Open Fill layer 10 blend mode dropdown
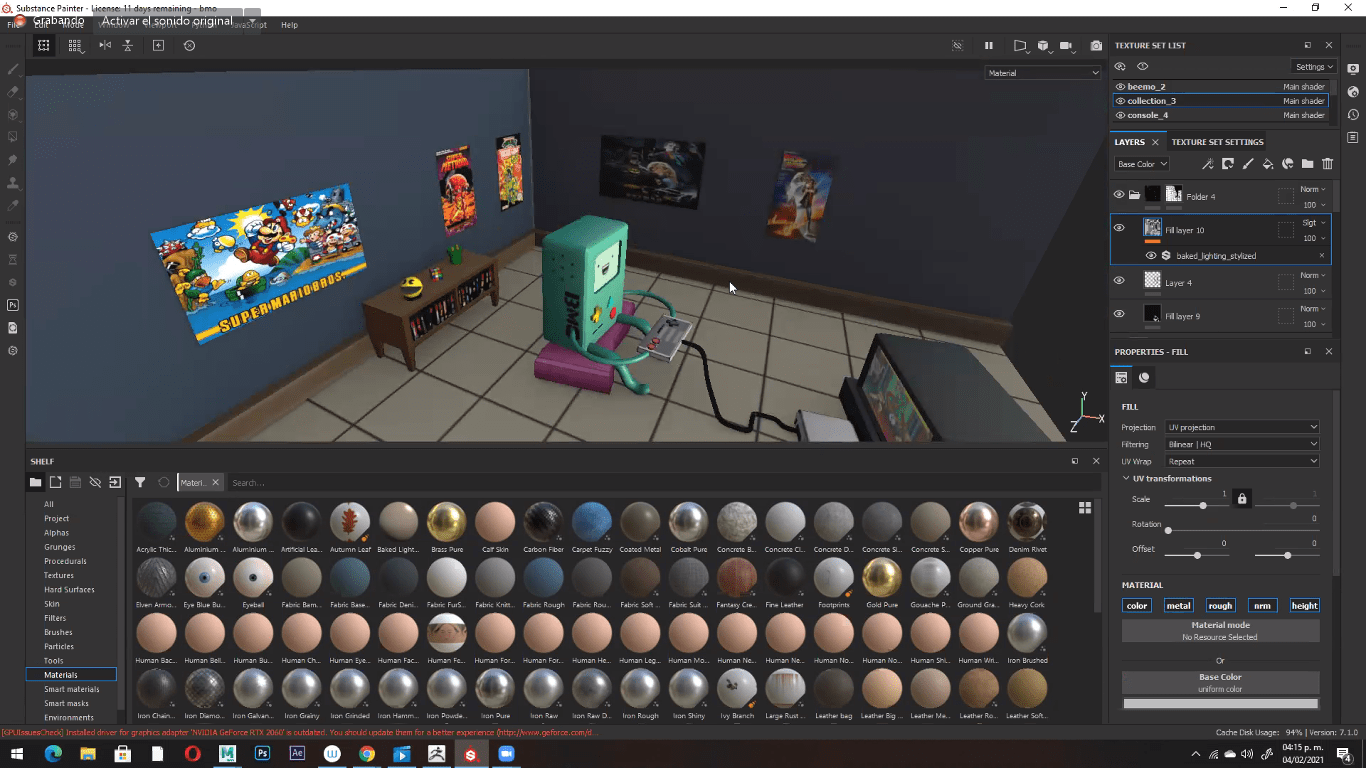 pos(1314,223)
